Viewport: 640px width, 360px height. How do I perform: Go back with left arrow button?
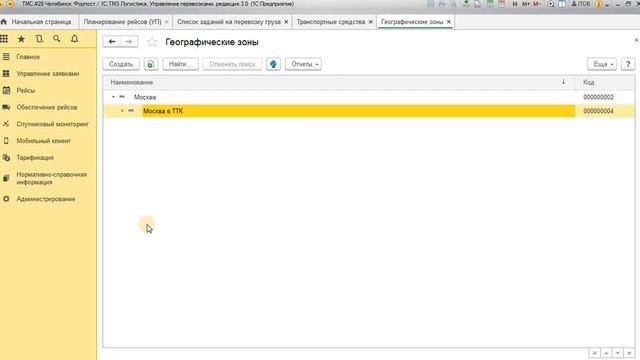(x=112, y=42)
